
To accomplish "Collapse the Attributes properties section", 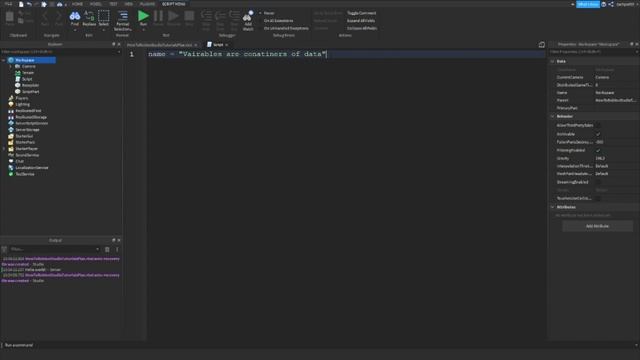I will click(553, 207).
